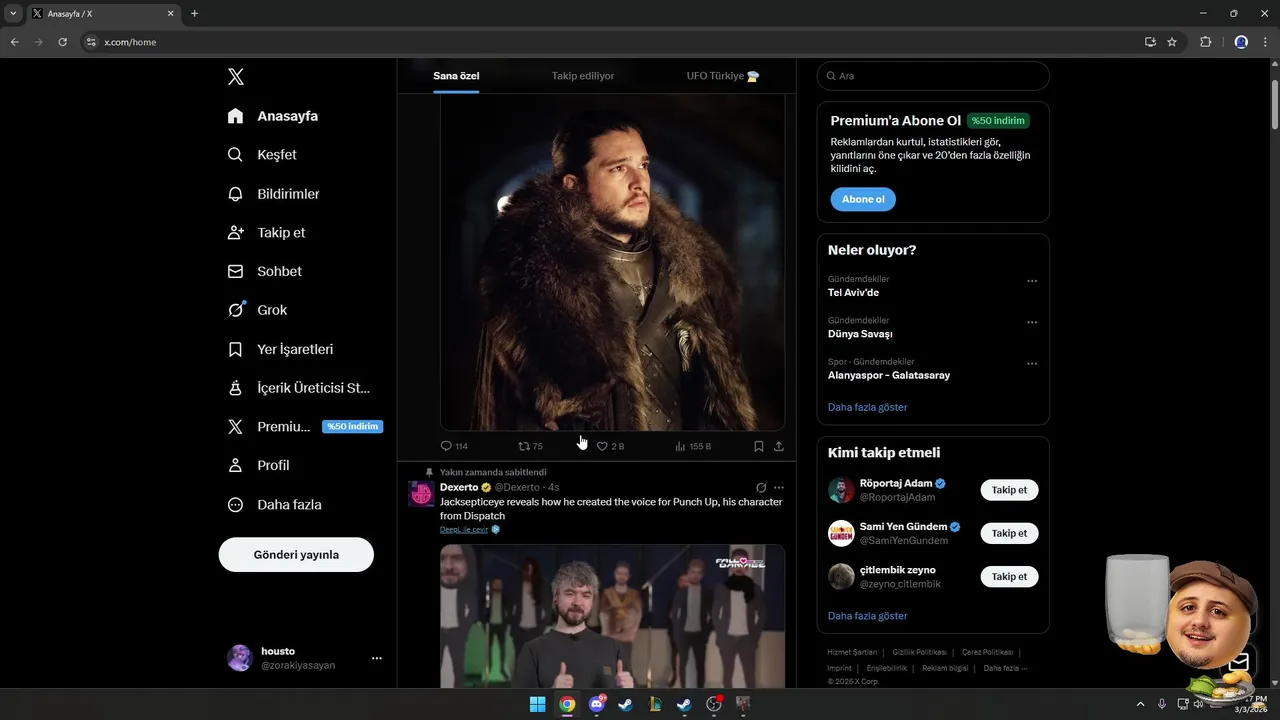Open Daha fazla menu in sidebar
Image resolution: width=1280 pixels, height=720 pixels.
275,505
